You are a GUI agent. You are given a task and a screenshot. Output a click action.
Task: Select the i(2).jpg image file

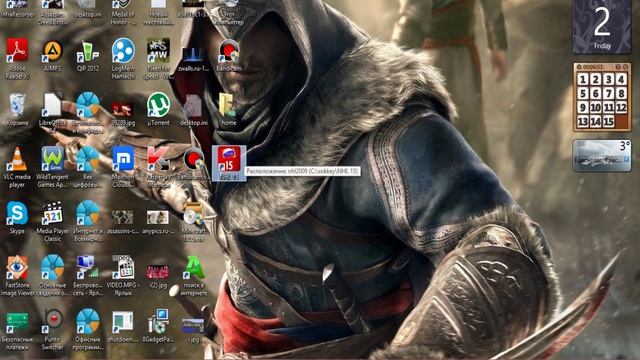[158, 271]
